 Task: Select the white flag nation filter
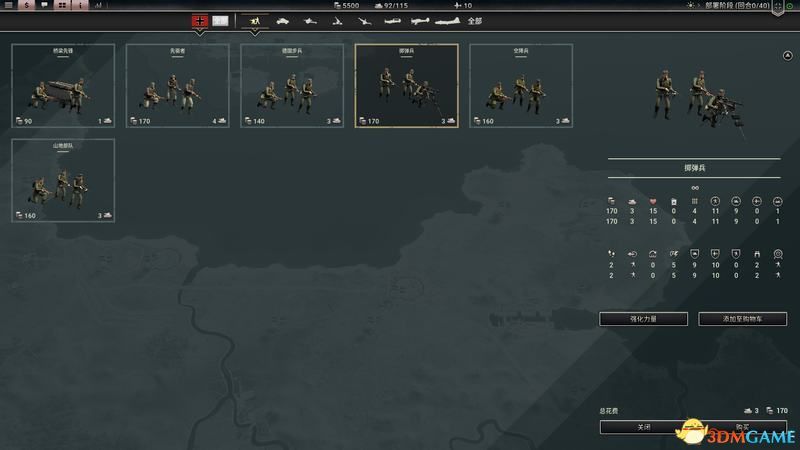tap(220, 21)
